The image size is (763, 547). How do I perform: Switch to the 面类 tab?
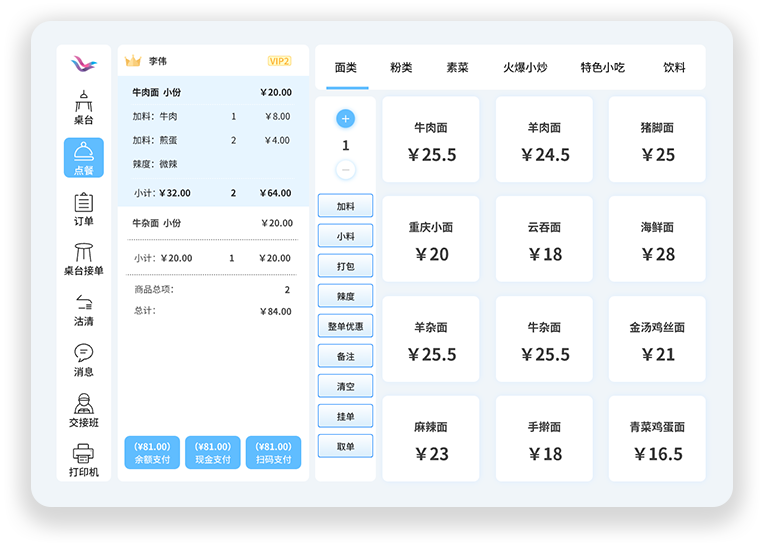point(346,68)
